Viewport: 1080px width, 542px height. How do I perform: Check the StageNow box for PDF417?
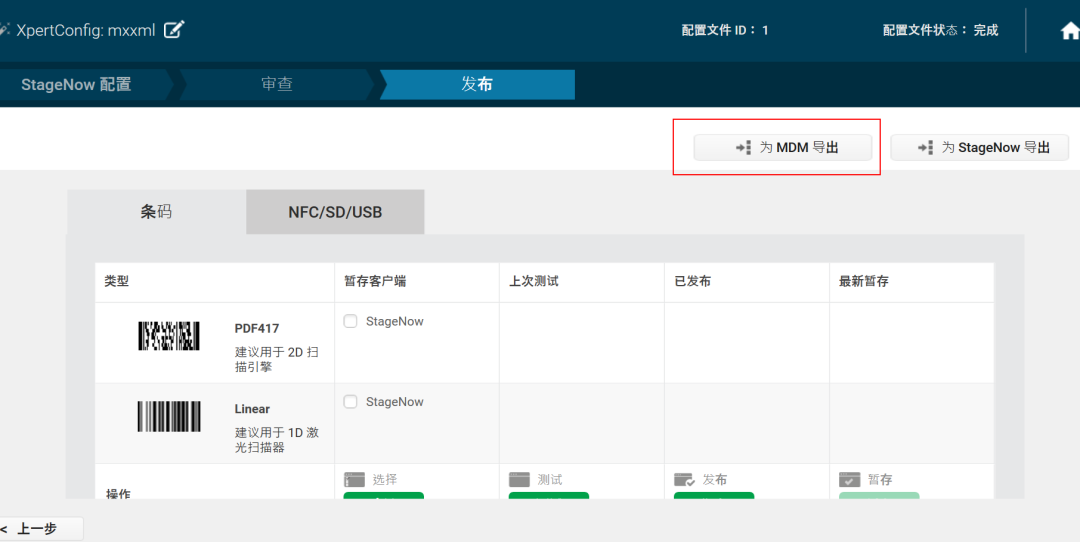[350, 322]
